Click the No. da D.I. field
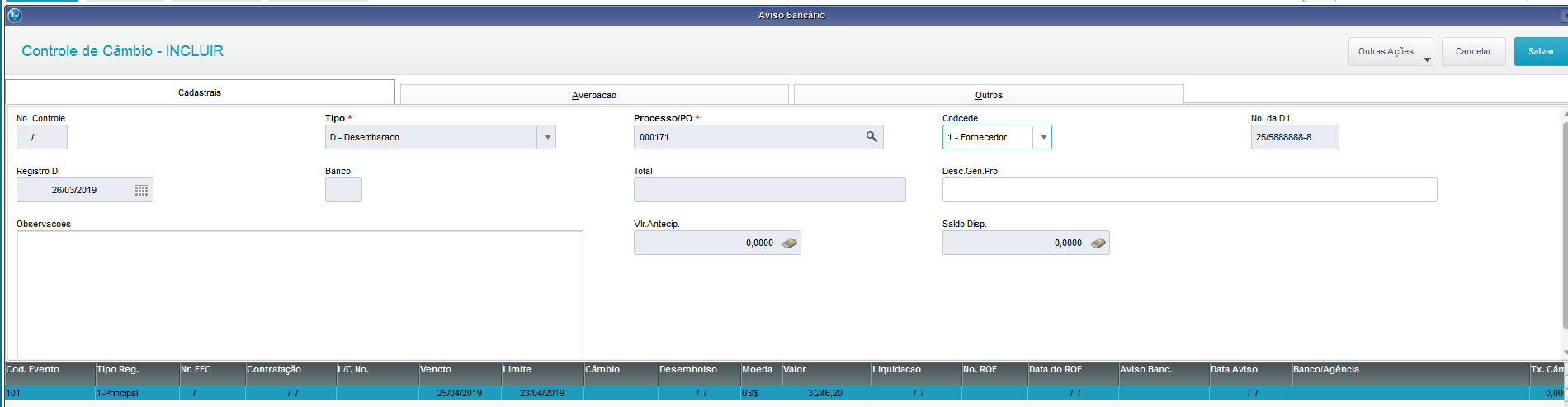The image size is (1568, 407). tap(1295, 137)
